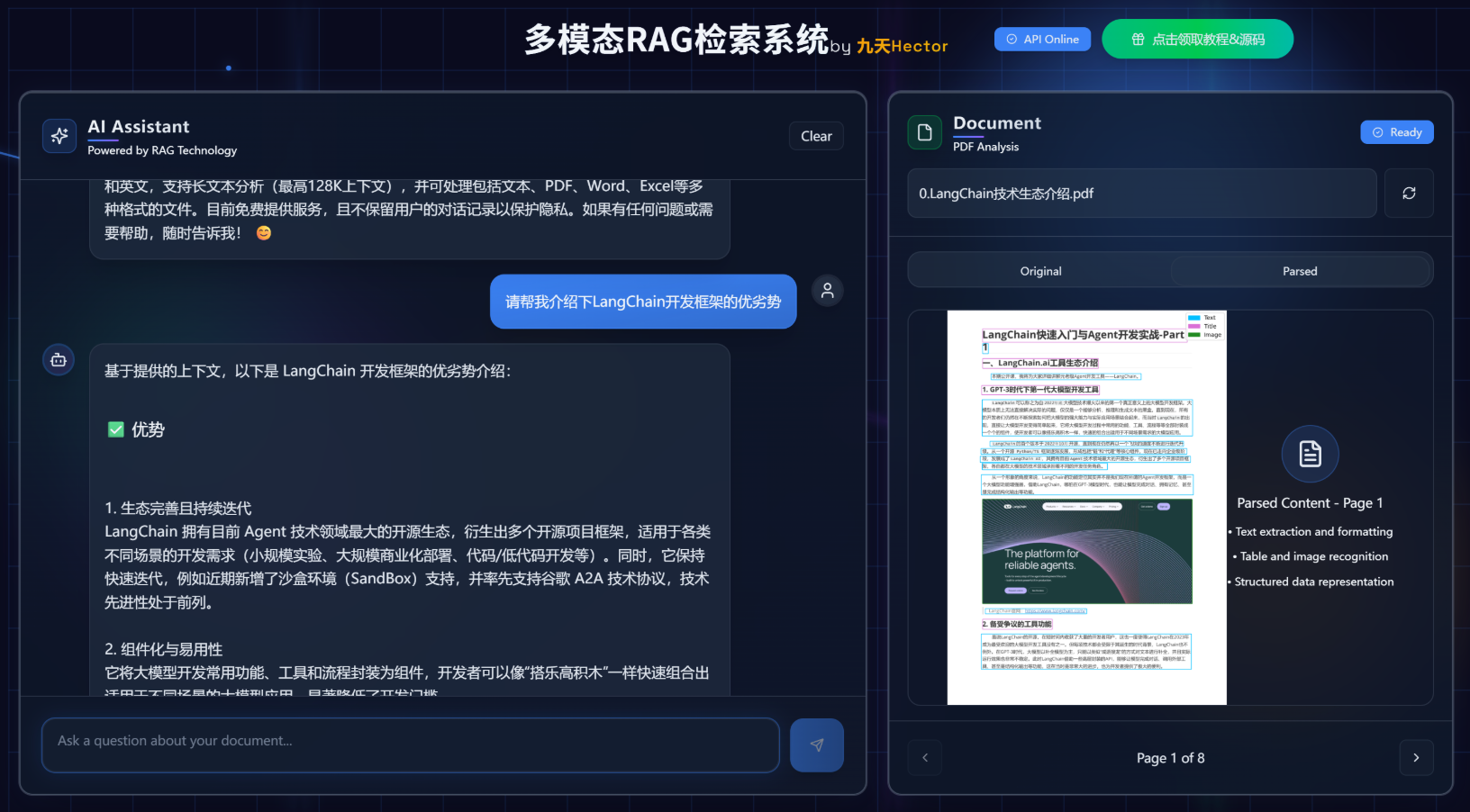Image resolution: width=1470 pixels, height=812 pixels.
Task: Click the 'PDF Analysis' subtitle
Action: (985, 147)
